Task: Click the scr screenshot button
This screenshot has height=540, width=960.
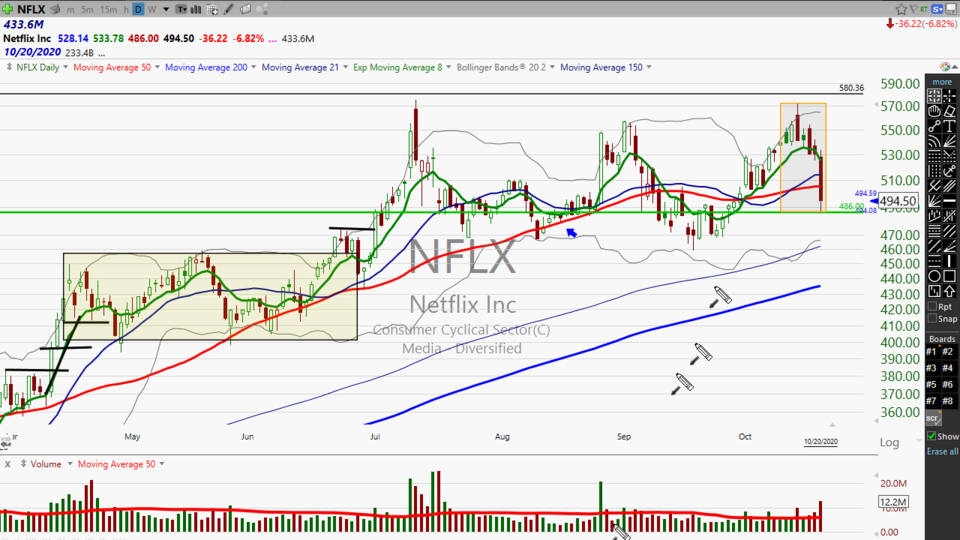Action: click(x=932, y=418)
